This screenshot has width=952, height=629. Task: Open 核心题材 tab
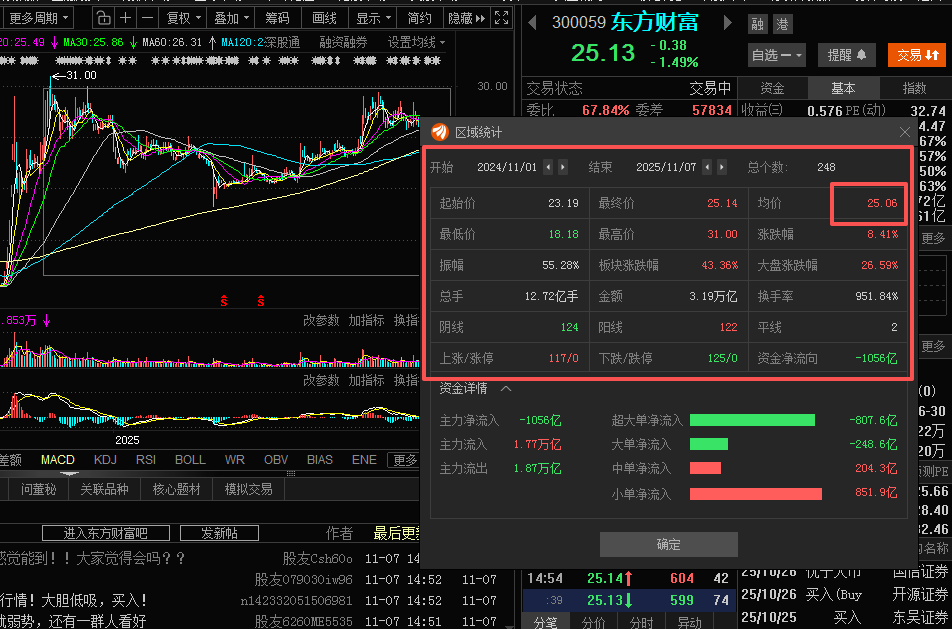pyautogui.click(x=177, y=489)
